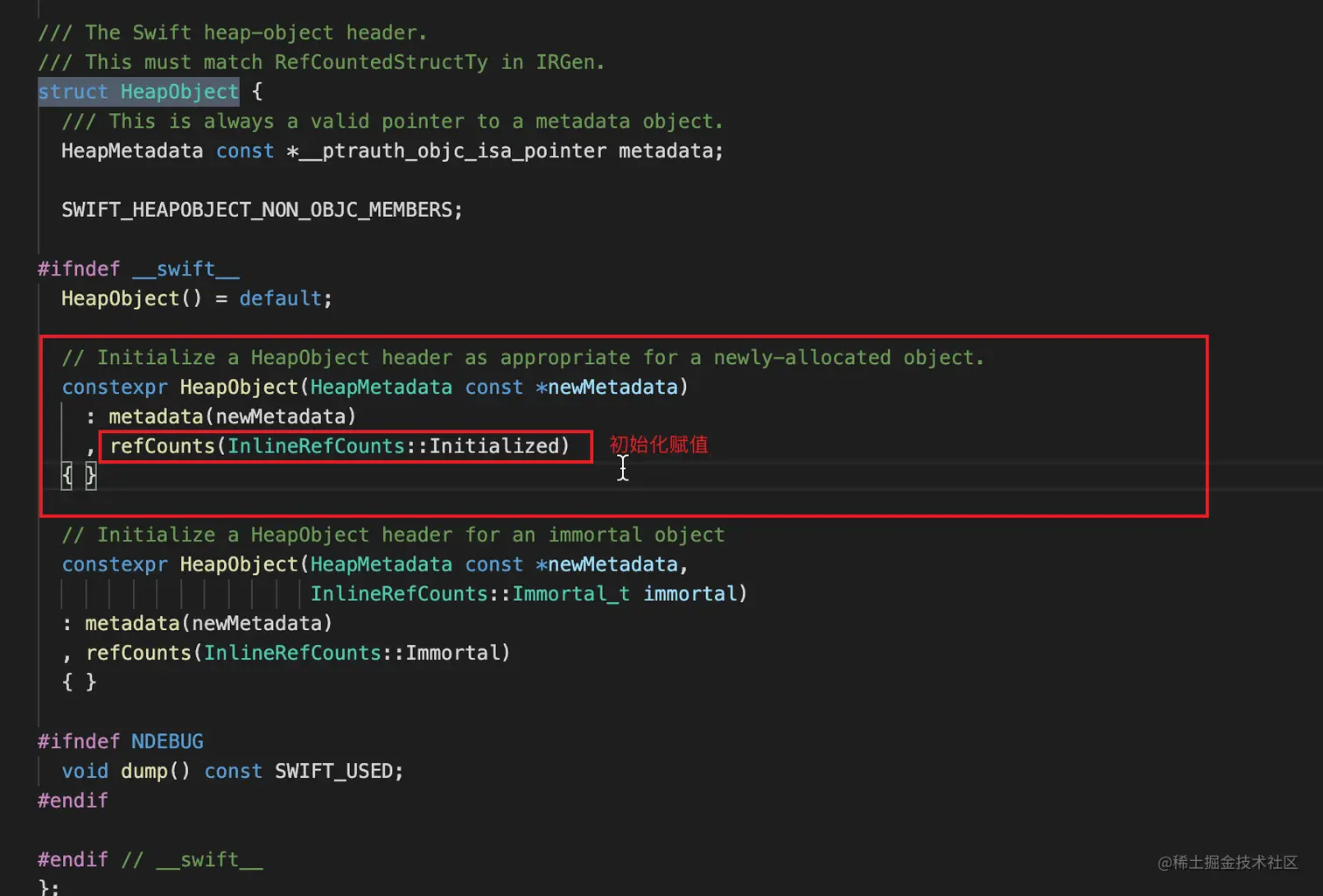
Task: Click the 'struct HeapObject' highlighted declaration
Action: pos(138,92)
